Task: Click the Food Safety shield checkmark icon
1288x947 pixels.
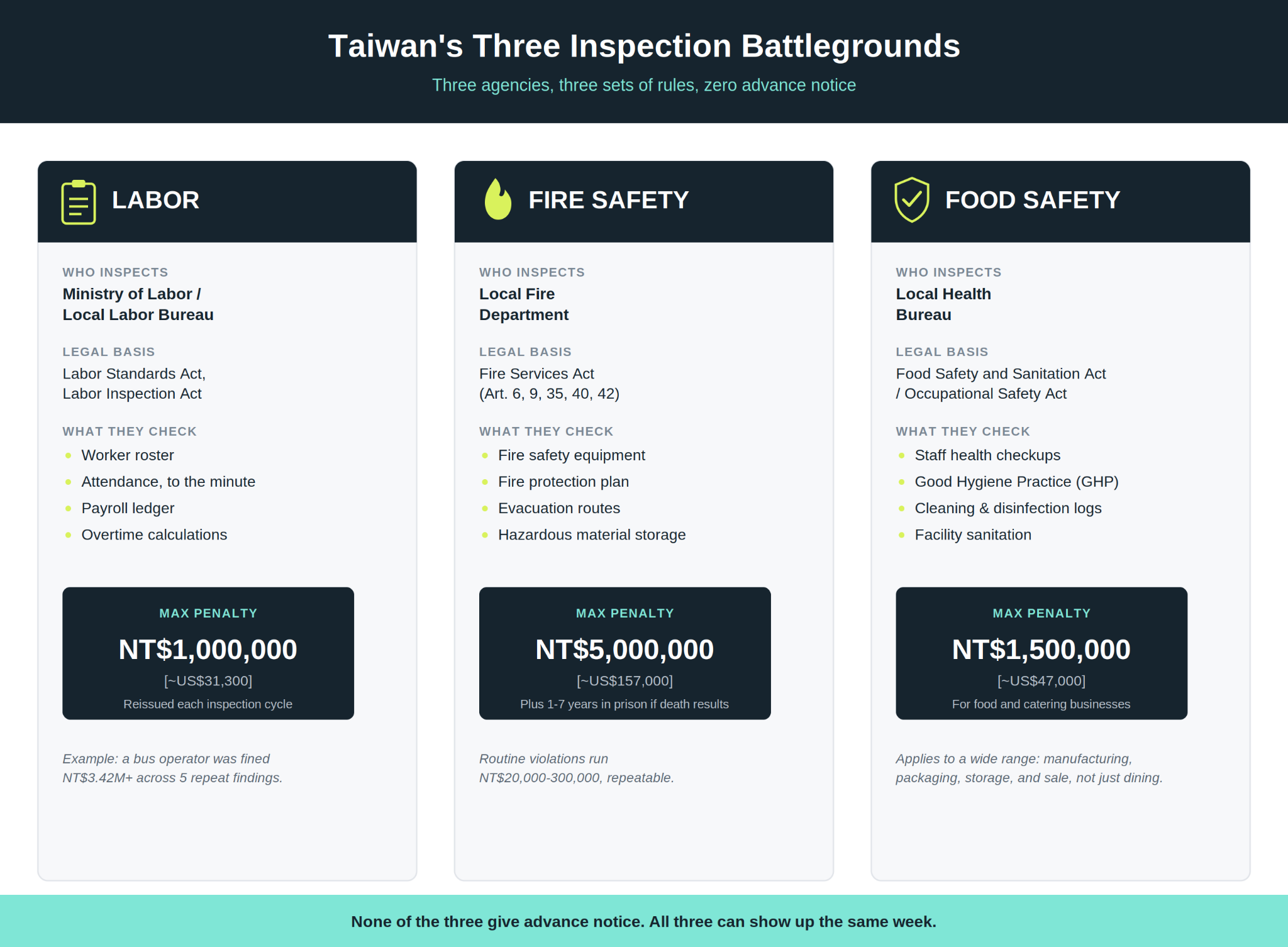Action: pos(912,200)
